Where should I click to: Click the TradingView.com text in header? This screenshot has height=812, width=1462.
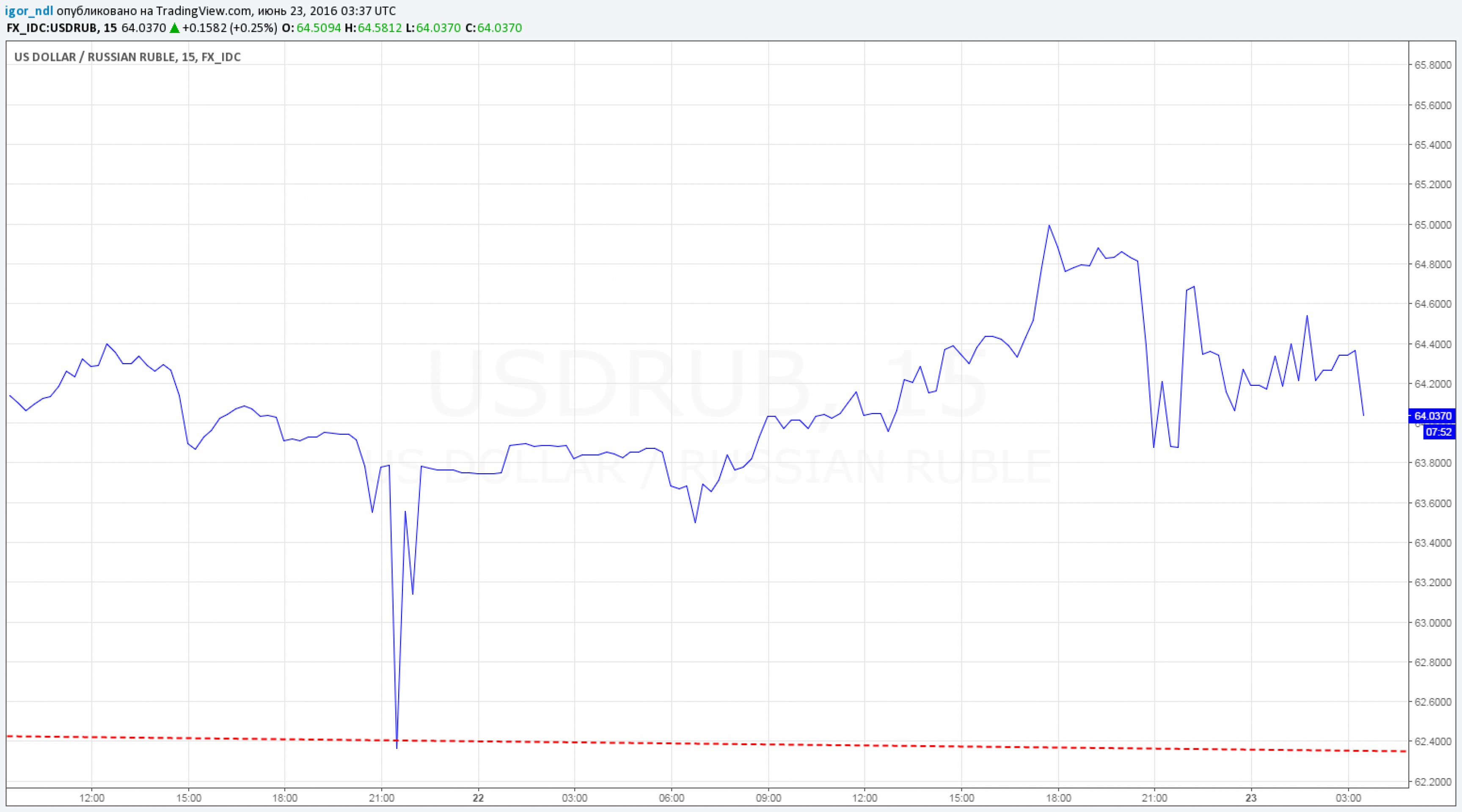[x=204, y=11]
